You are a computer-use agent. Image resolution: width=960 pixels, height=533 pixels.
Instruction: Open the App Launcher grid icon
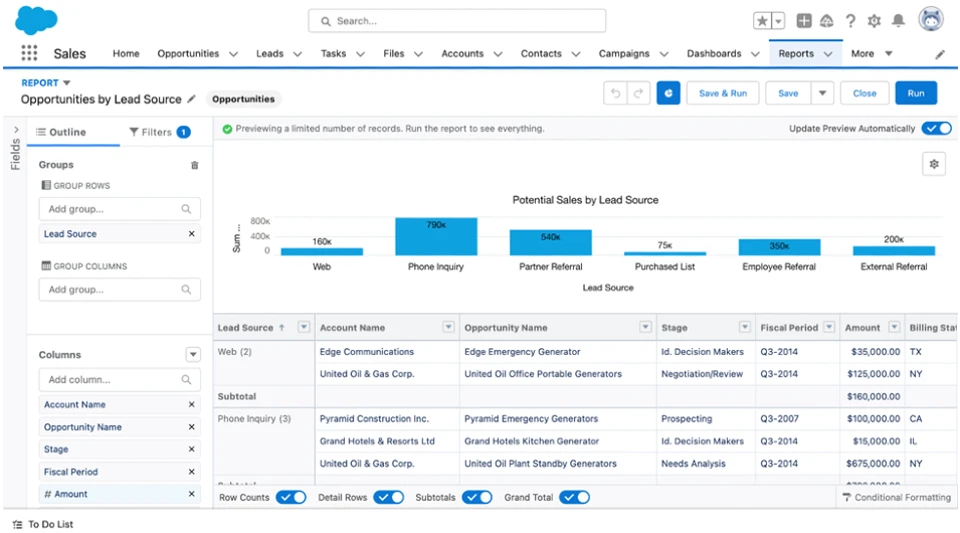click(29, 53)
